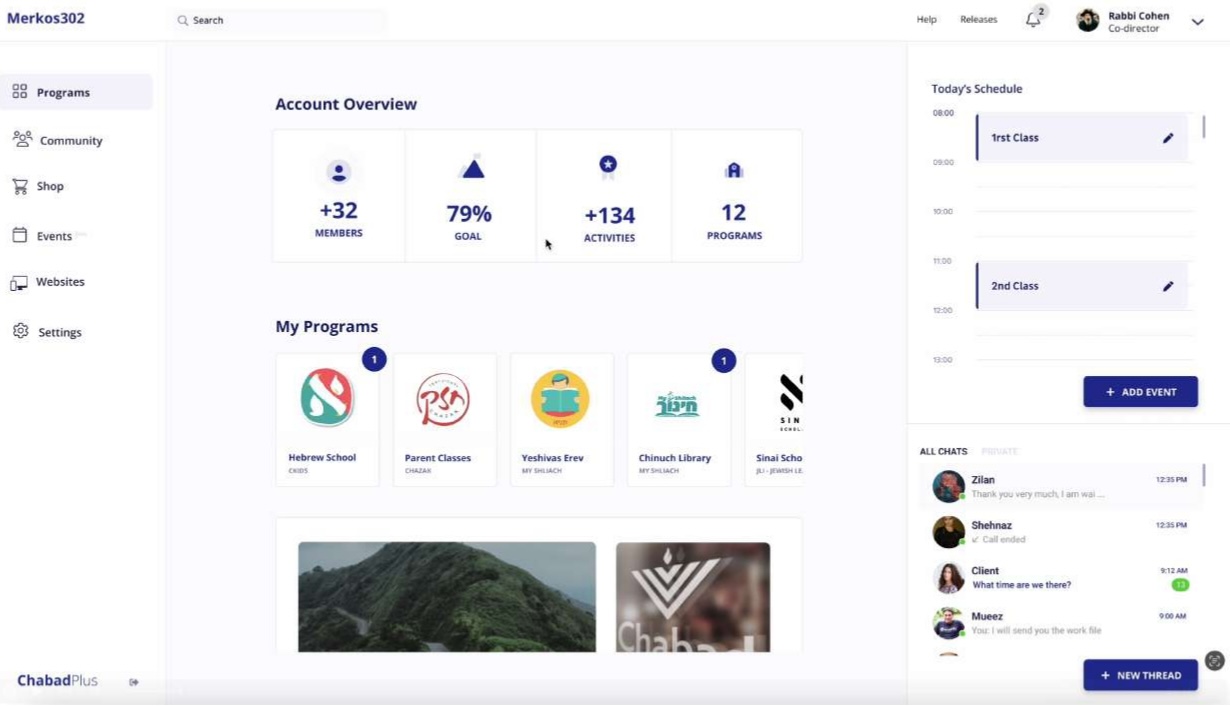Click the Settings gear icon
1230x706 pixels.
coord(20,331)
